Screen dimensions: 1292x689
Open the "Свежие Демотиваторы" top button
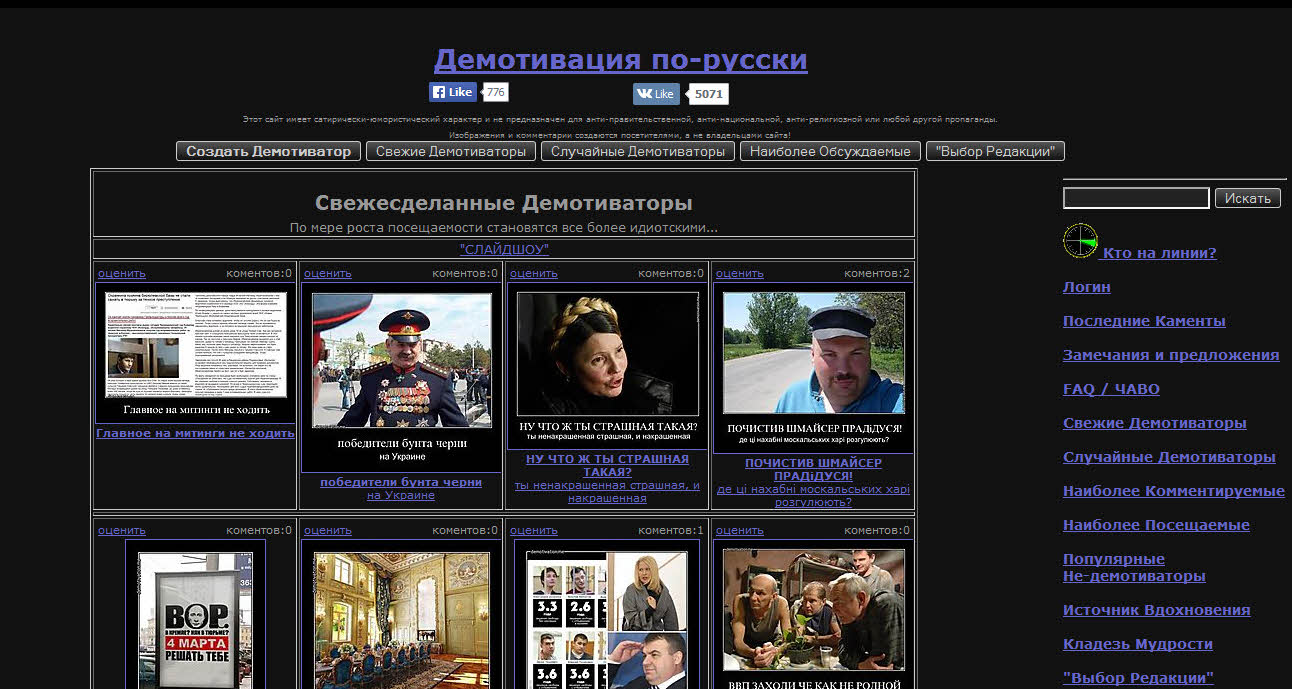click(x=449, y=151)
